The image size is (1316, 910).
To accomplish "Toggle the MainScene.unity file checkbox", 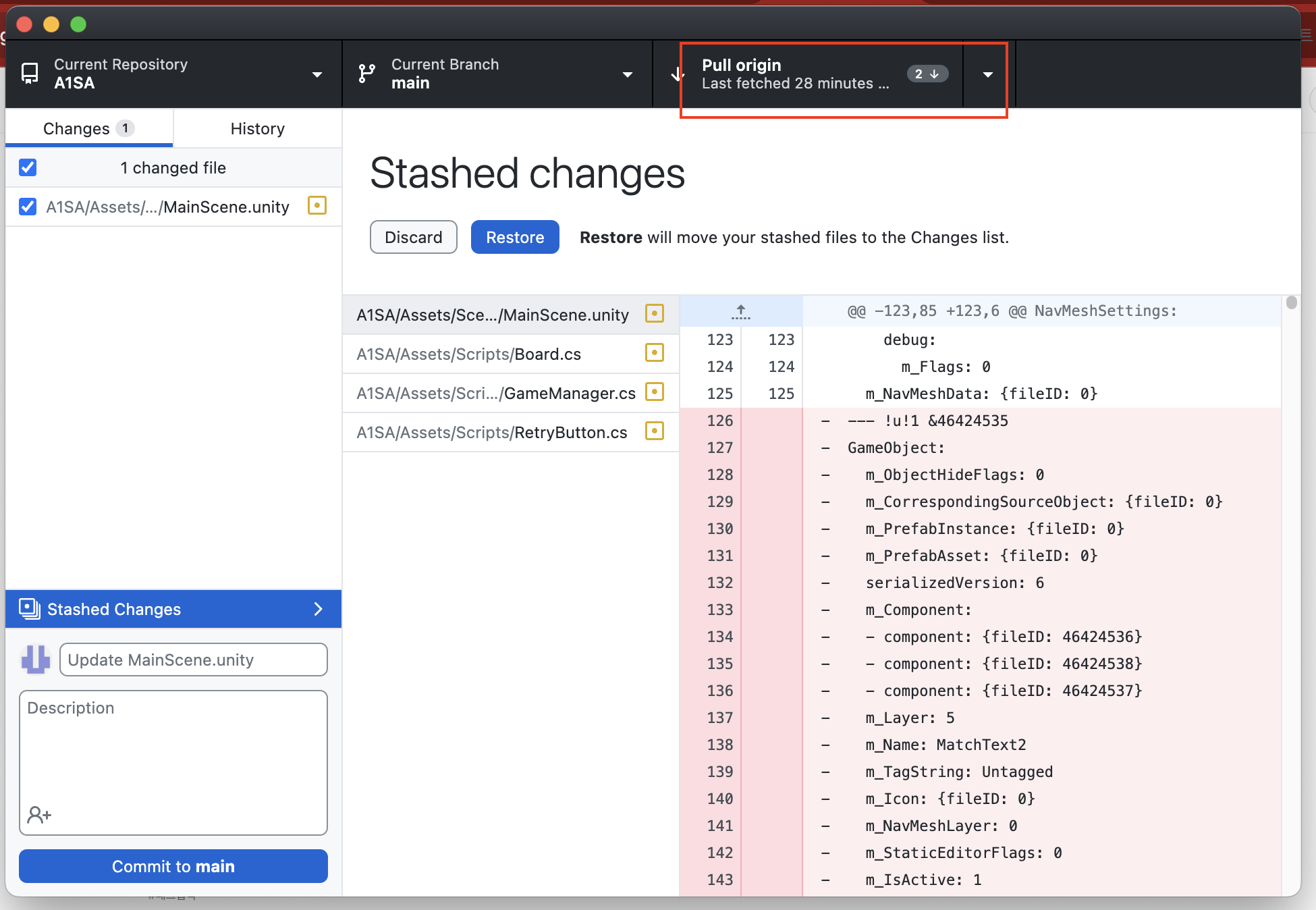I will (28, 207).
